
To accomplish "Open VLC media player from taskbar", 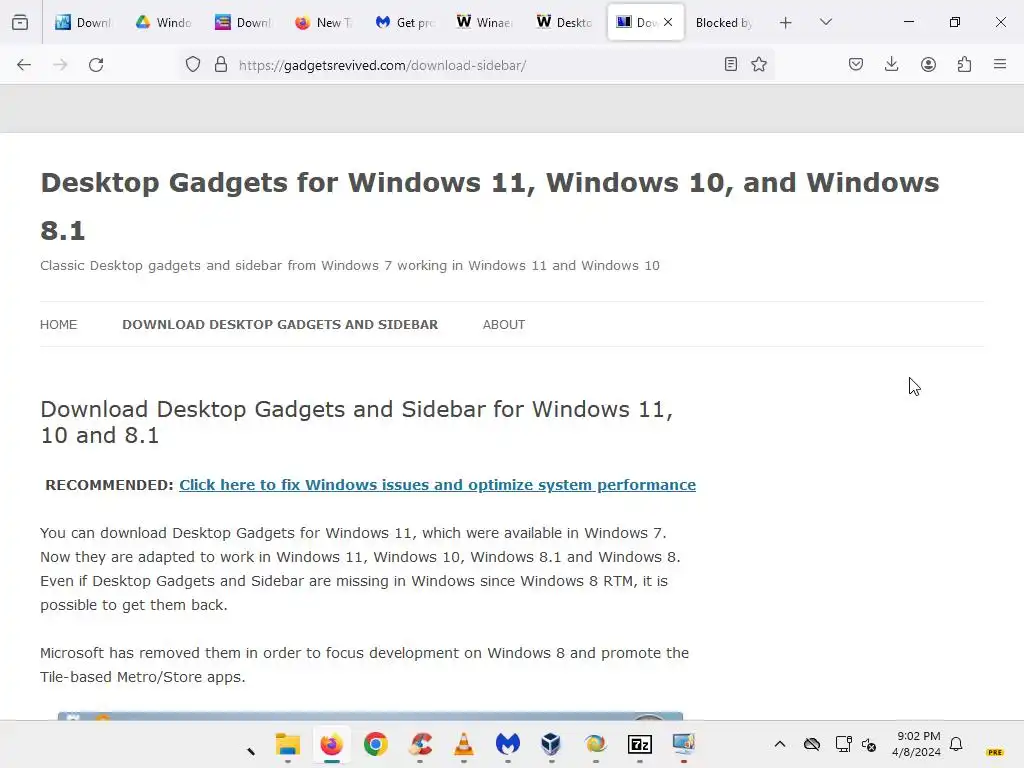I will click(x=464, y=744).
